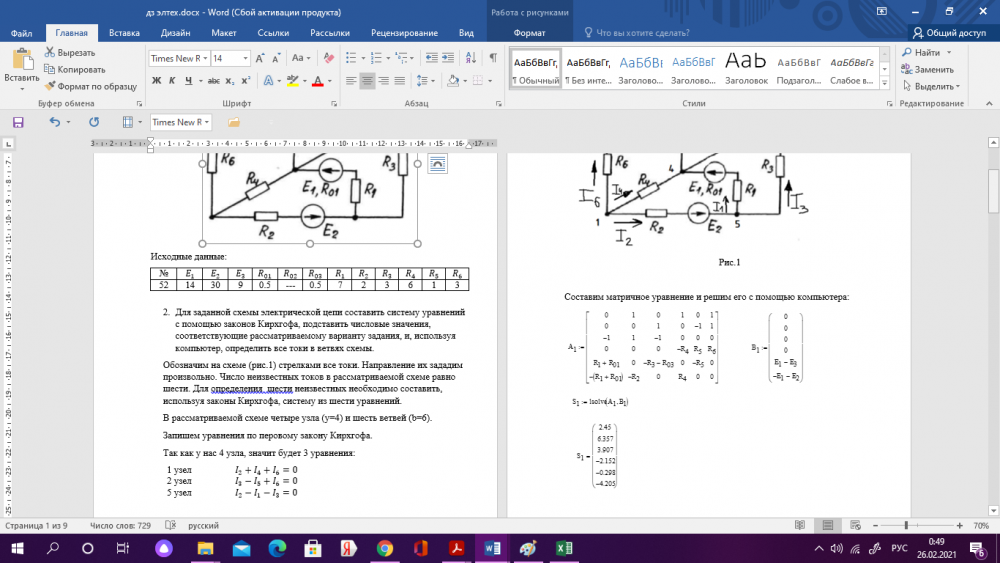Open the Рецензирование ribbon tab
1000x563 pixels.
click(x=405, y=33)
